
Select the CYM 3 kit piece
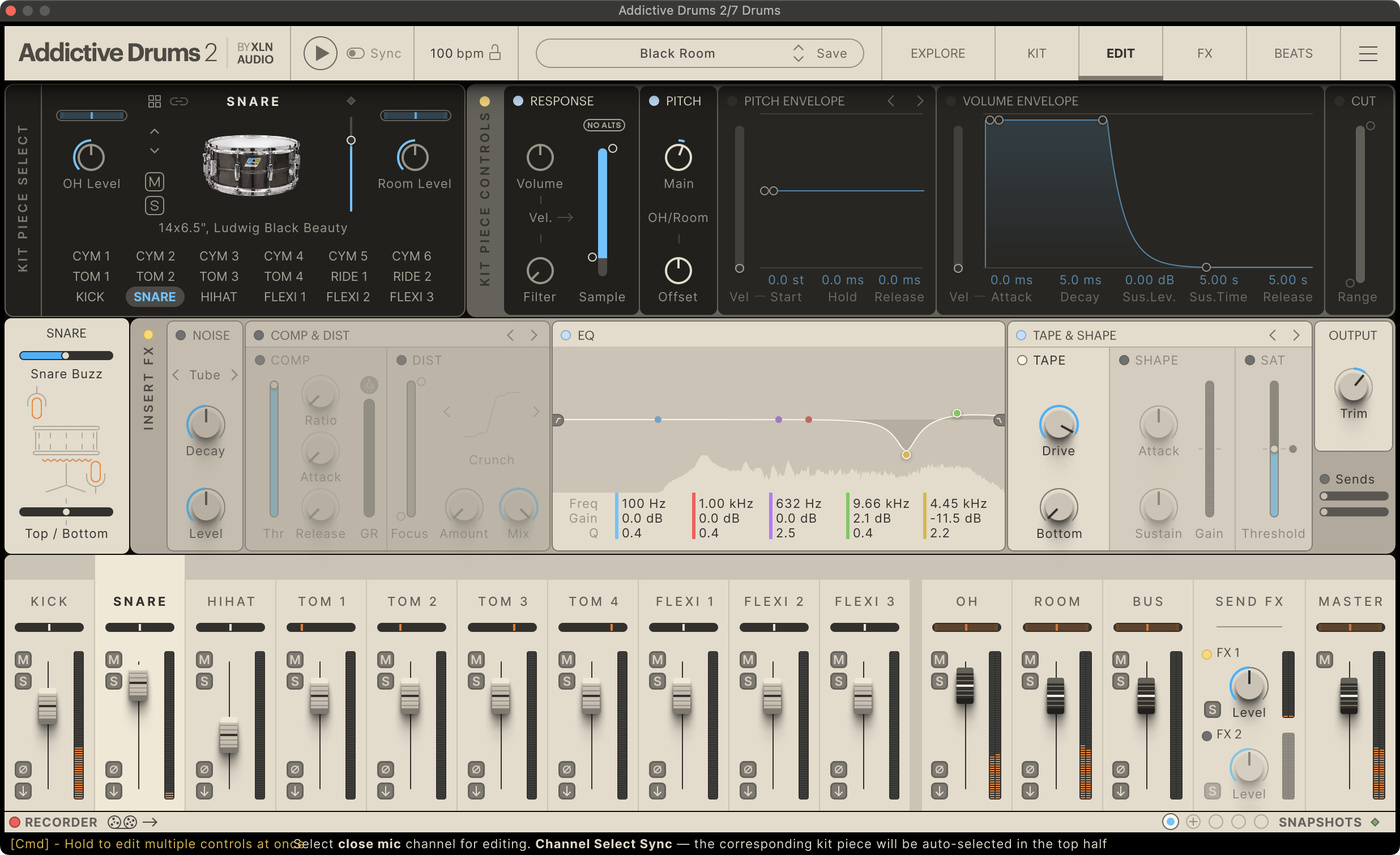pyautogui.click(x=219, y=256)
